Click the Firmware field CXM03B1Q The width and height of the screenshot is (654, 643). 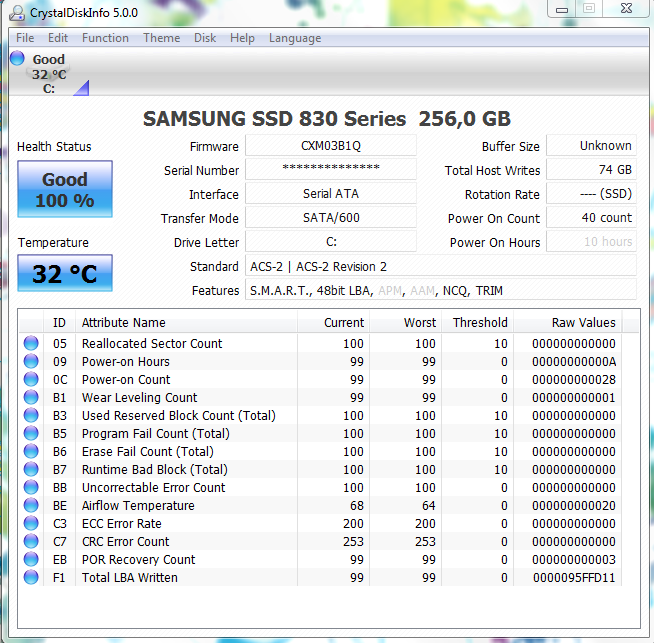tap(331, 146)
